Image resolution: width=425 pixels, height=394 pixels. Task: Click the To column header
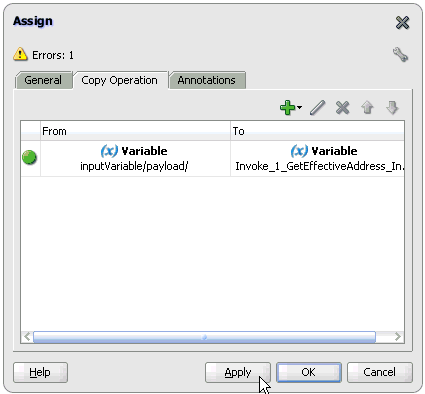[317, 131]
